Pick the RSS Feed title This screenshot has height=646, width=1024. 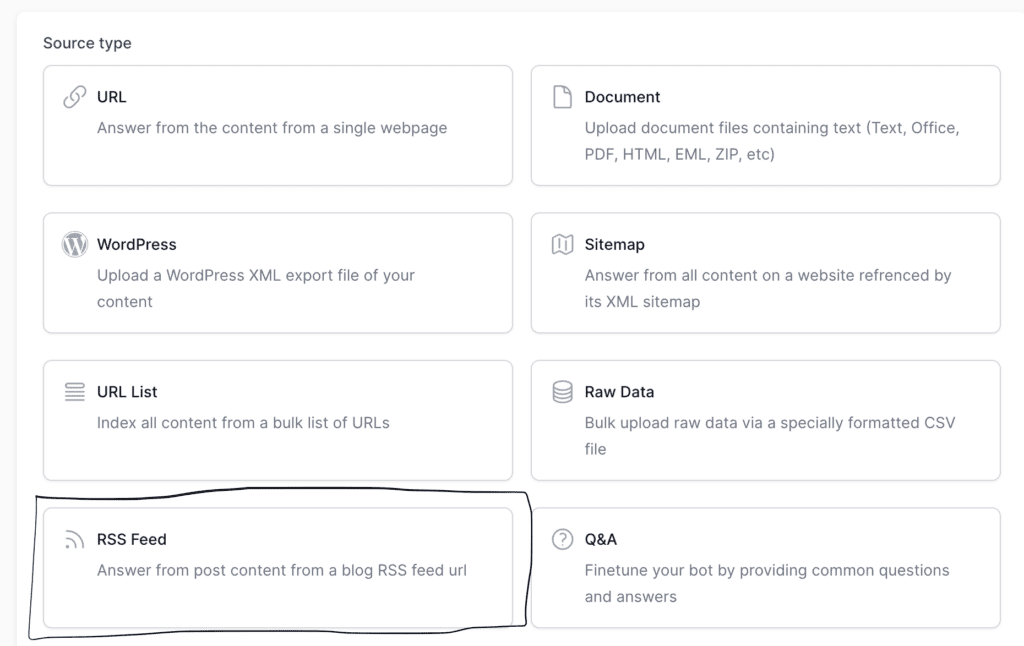(x=131, y=539)
